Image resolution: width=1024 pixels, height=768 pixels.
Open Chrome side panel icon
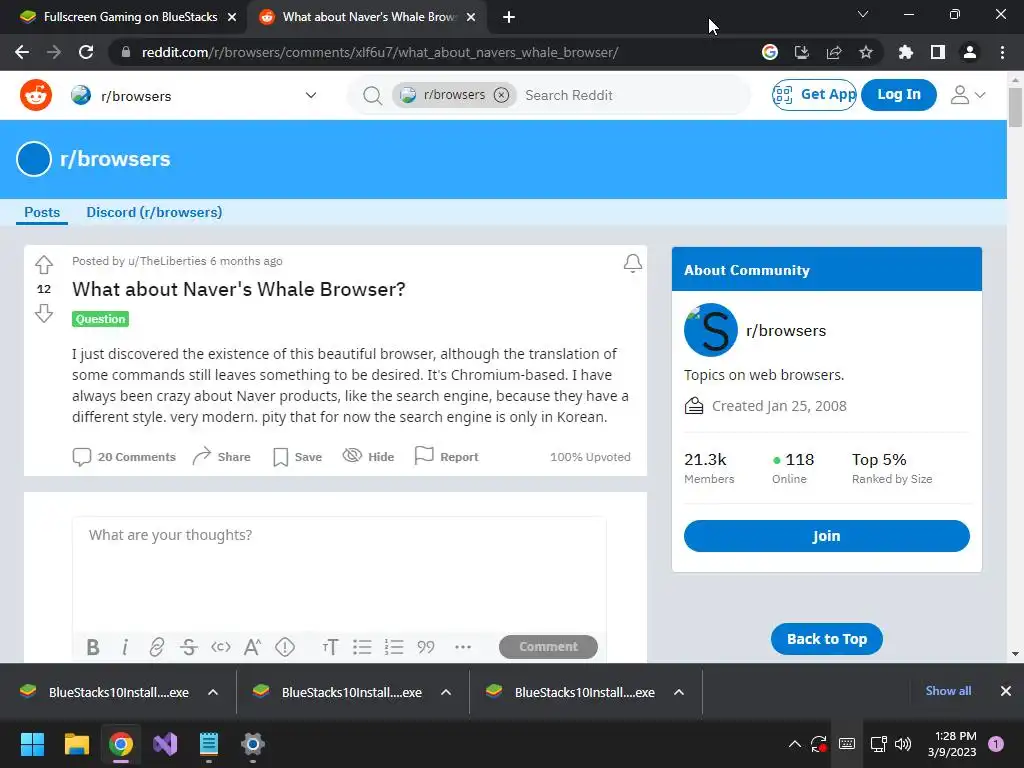click(938, 52)
